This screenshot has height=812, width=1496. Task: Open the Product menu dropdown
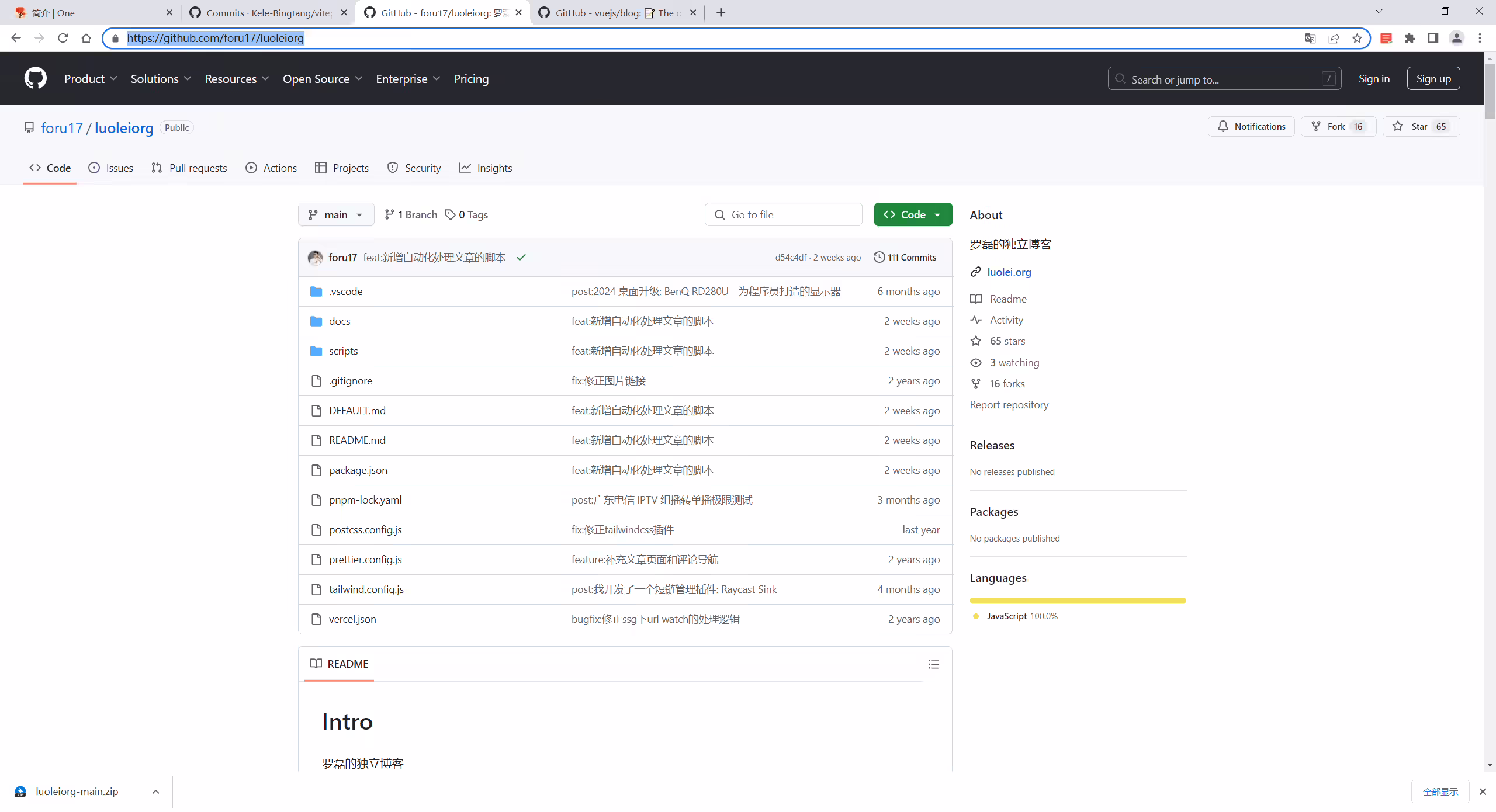(91, 78)
